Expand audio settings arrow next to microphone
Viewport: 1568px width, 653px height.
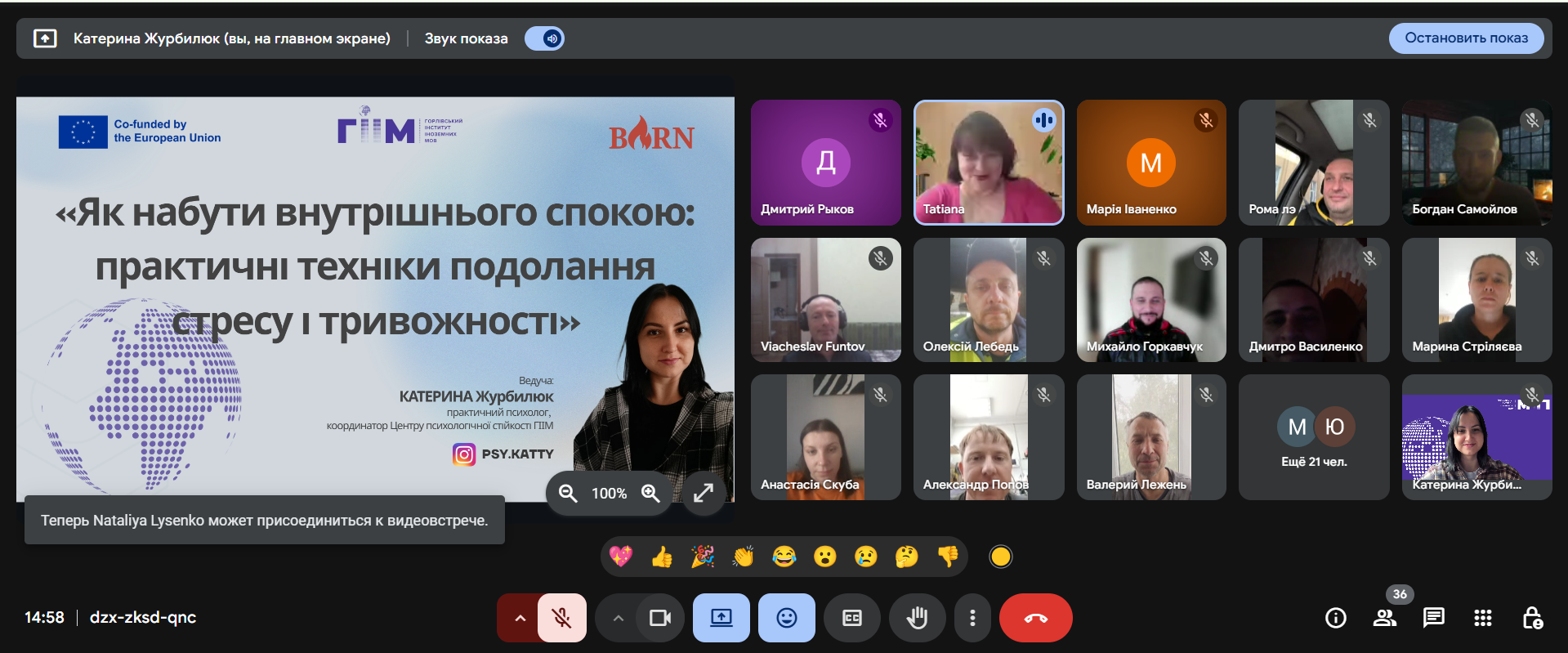[520, 618]
